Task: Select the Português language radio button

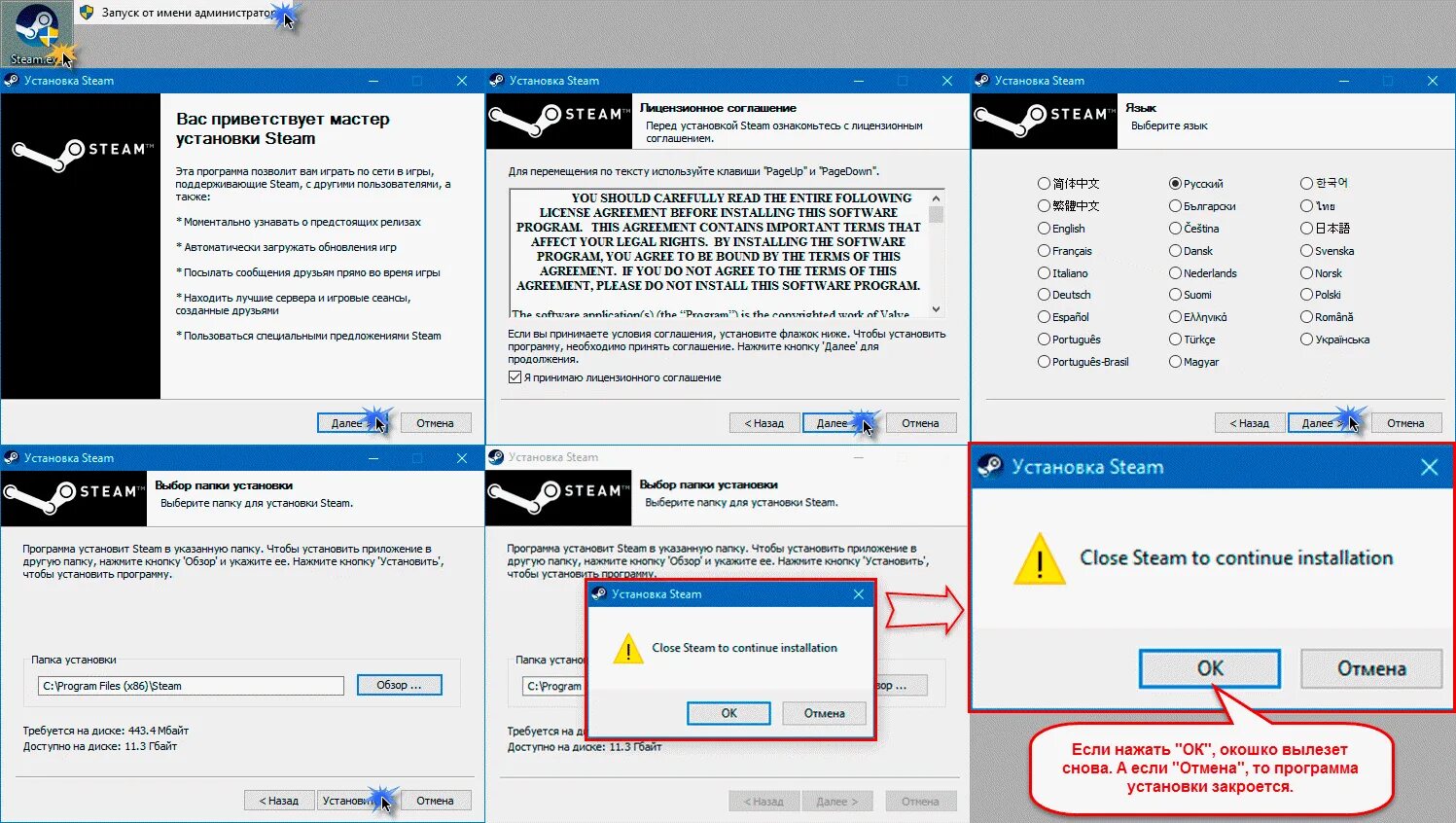Action: click(1044, 340)
